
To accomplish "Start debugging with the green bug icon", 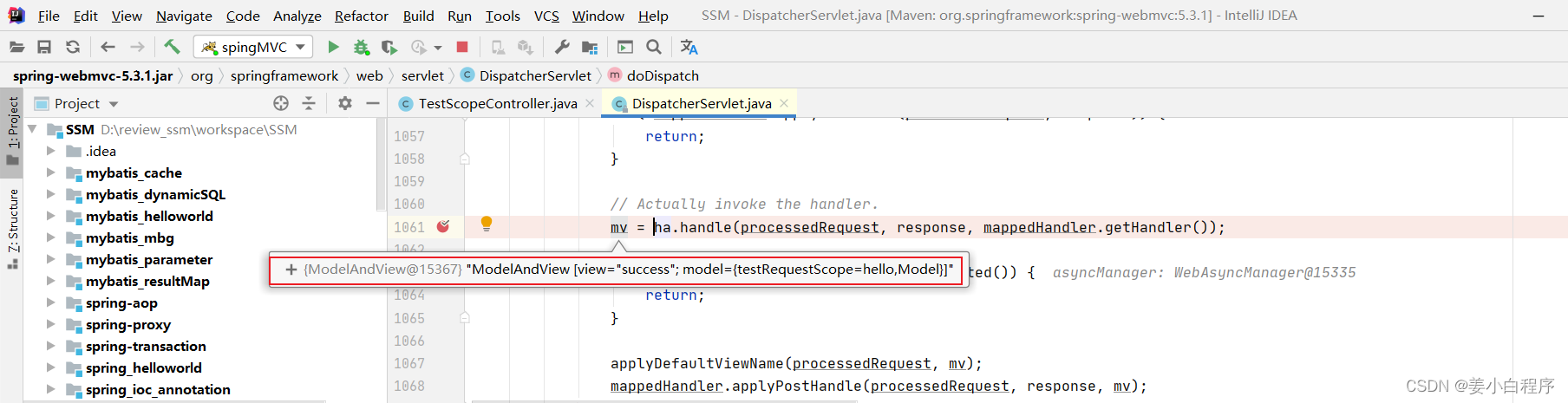I will 361,47.
